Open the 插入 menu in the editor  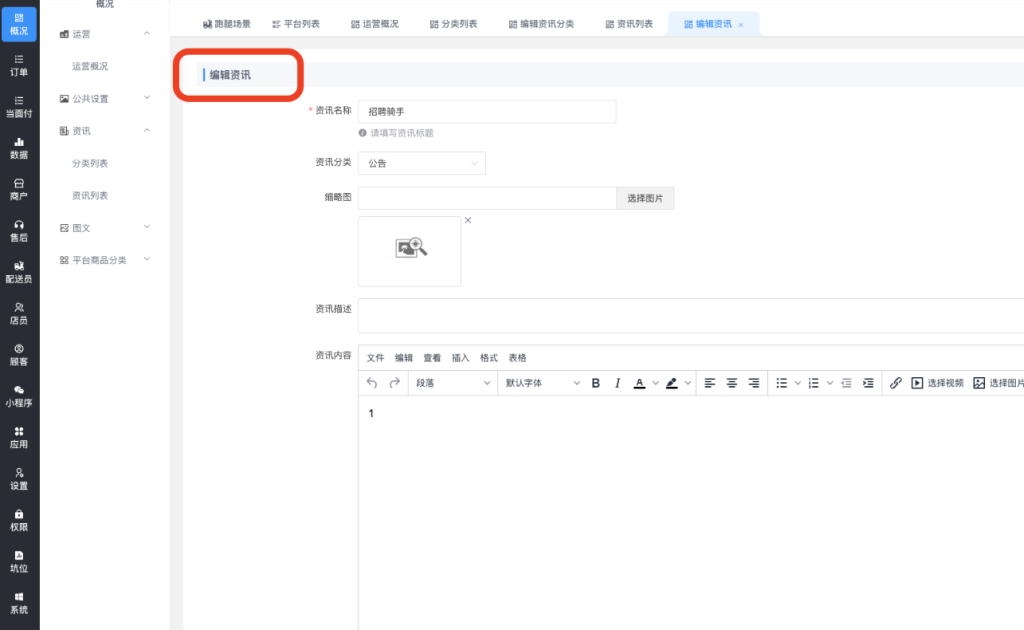coord(461,358)
